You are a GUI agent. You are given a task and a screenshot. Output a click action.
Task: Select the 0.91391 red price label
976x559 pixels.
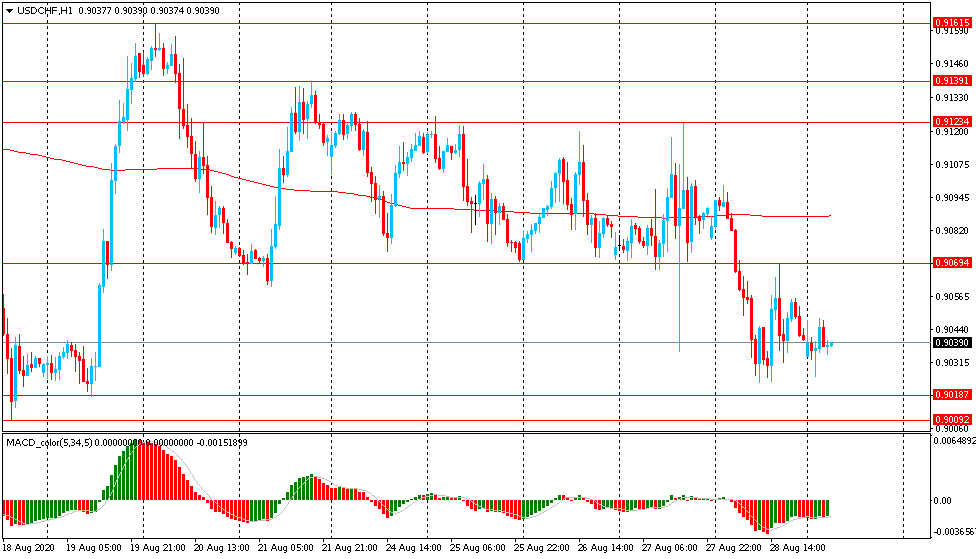pyautogui.click(x=949, y=80)
